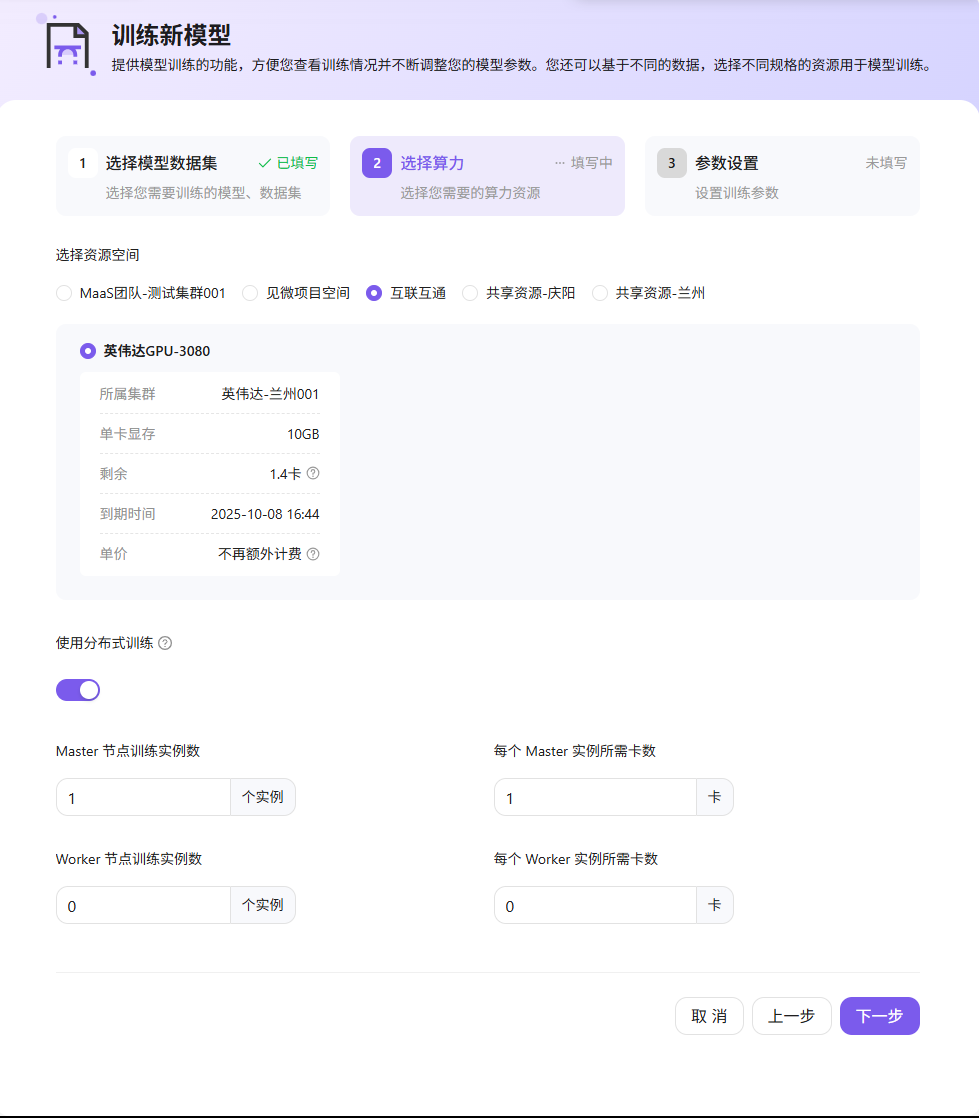Open the help icon beside 剩余 1.4卡
The height and width of the screenshot is (1118, 979).
(x=314, y=473)
